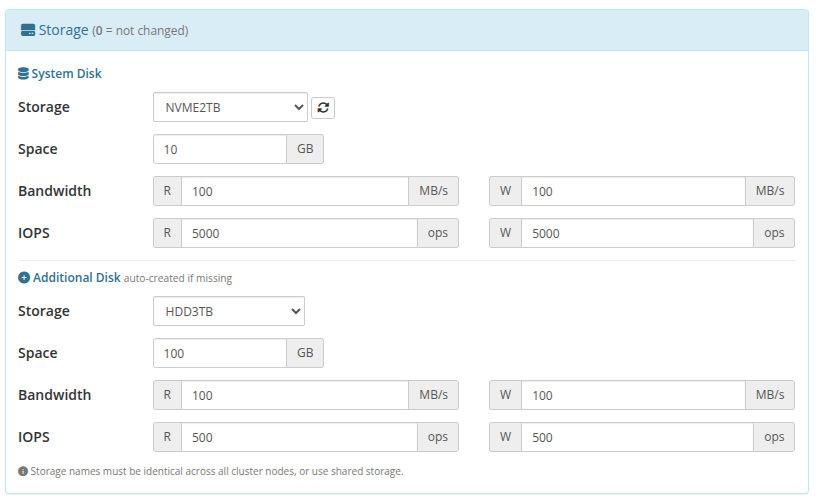Click the Storage panel header title
Screen dimensions: 822x503
pyautogui.click(x=63, y=30)
